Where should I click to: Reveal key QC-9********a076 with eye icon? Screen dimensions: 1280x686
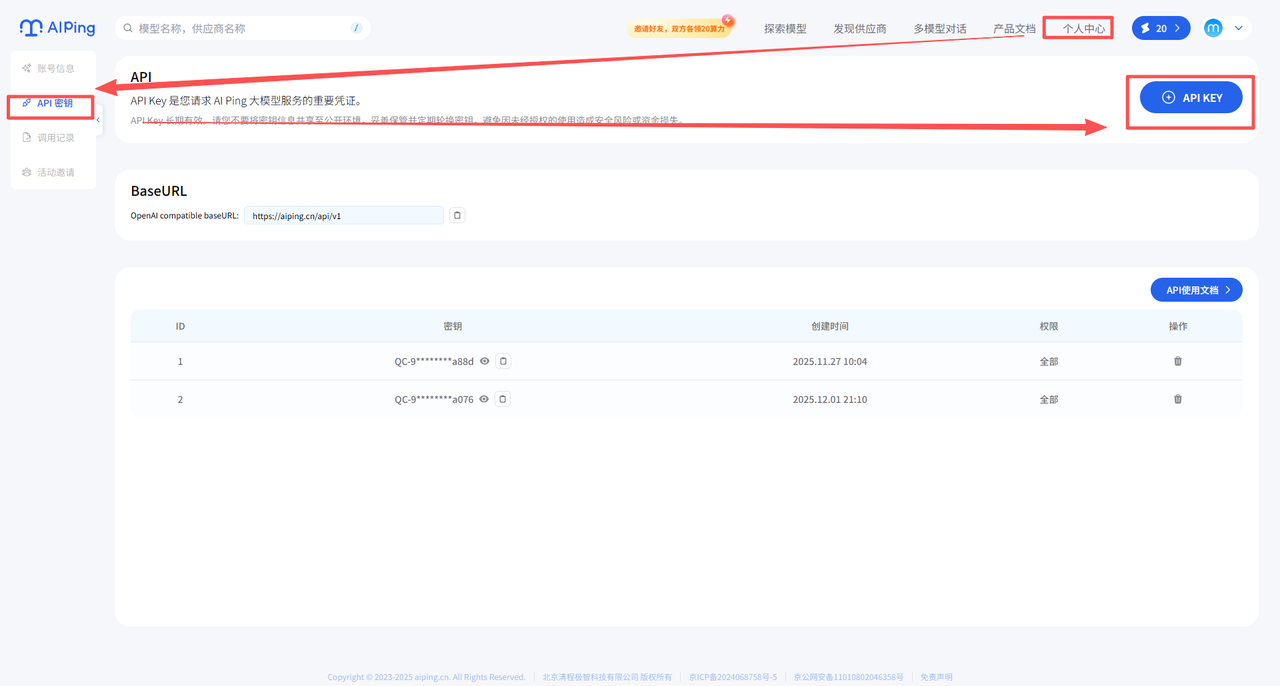pyautogui.click(x=485, y=399)
